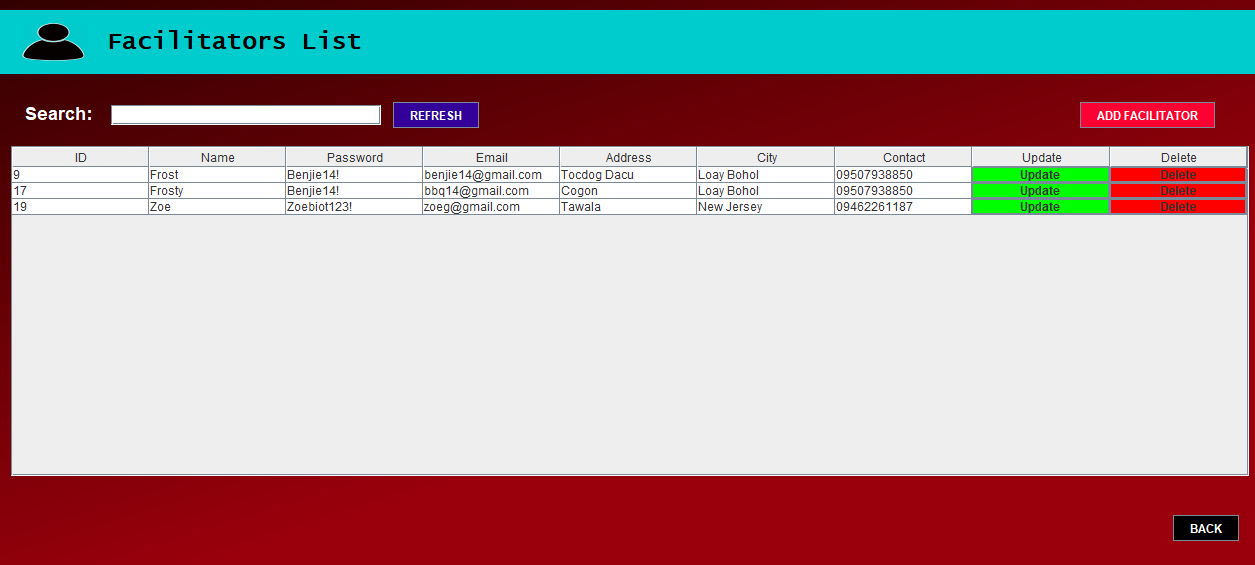Click the facilitator user silhouette icon

(53, 42)
